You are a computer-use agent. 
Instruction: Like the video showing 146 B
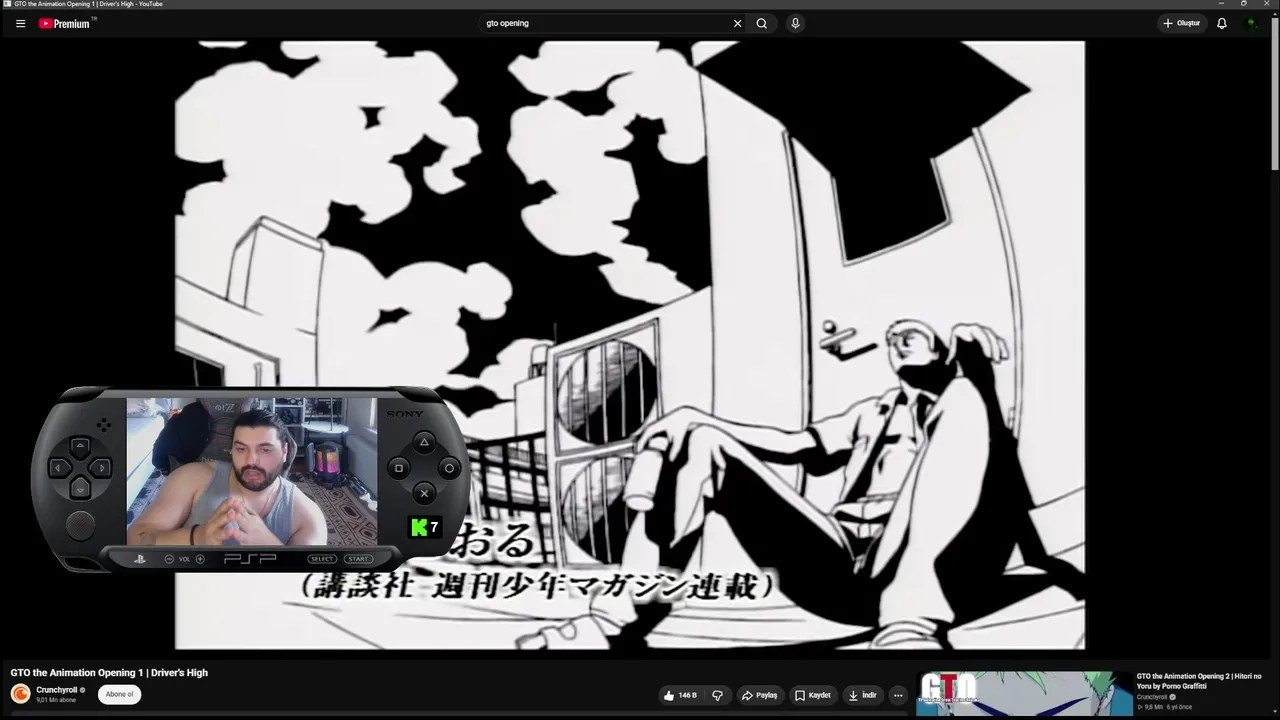pos(681,695)
